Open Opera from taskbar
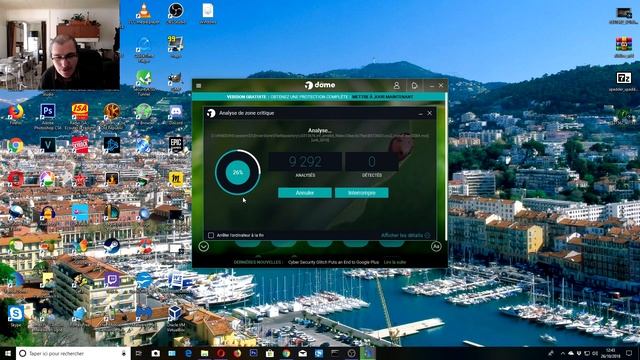Viewport: 640px width, 360px height. (221, 353)
